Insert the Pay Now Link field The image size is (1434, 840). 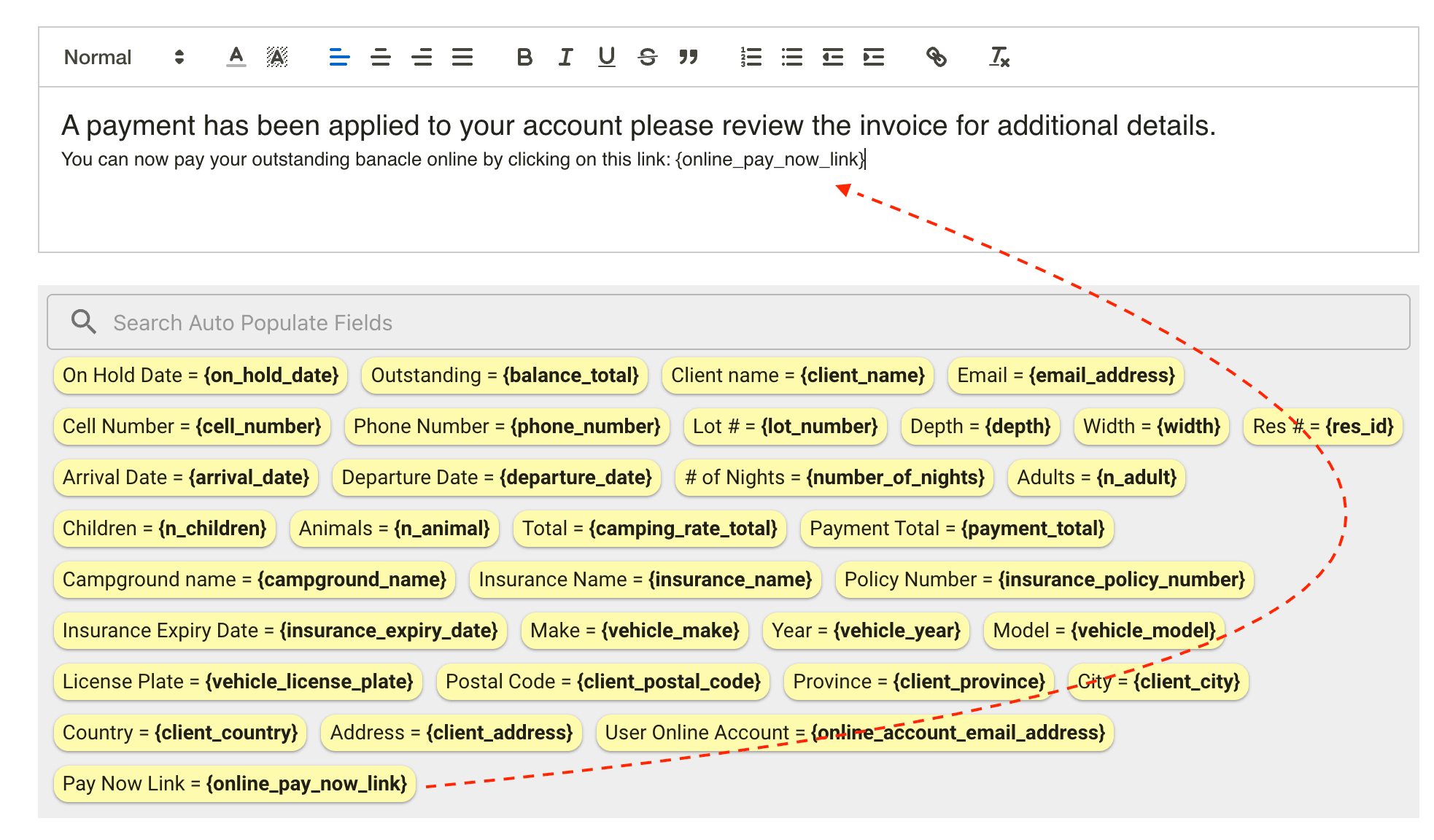pyautogui.click(x=235, y=784)
